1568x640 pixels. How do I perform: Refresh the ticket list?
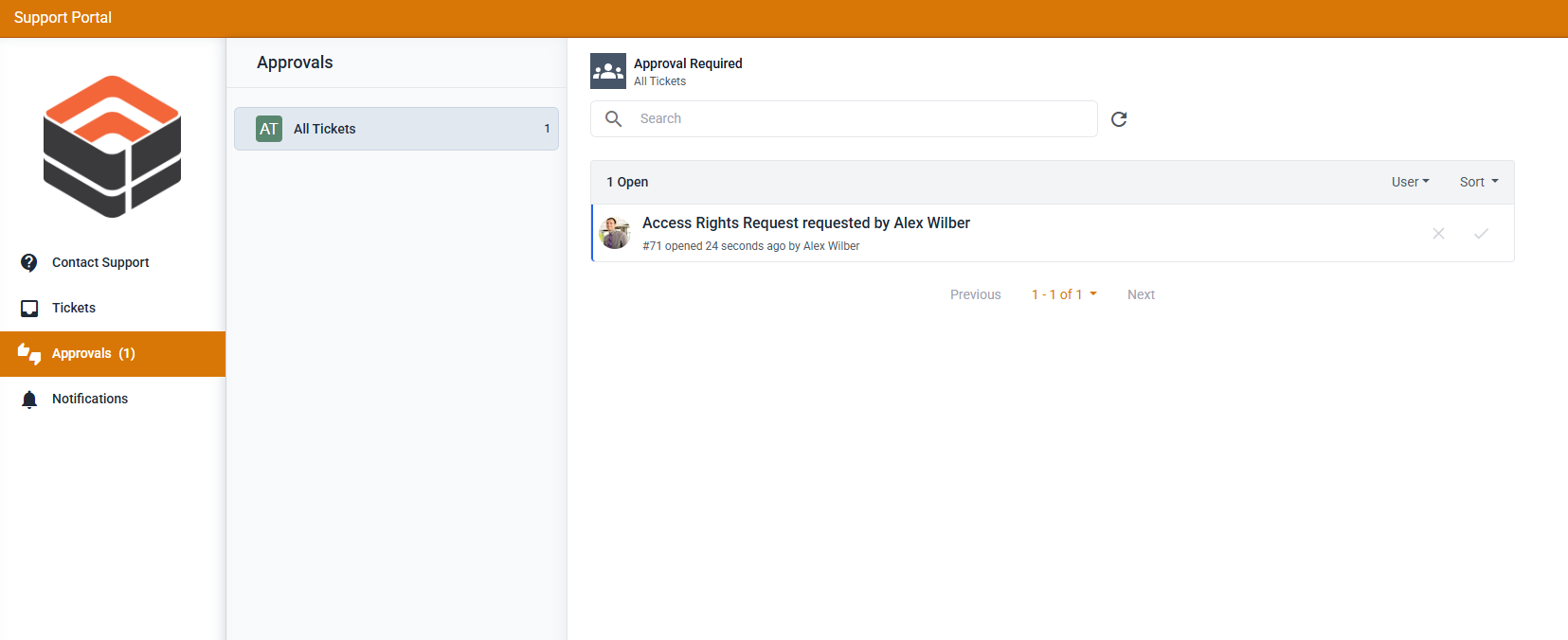tap(1119, 119)
